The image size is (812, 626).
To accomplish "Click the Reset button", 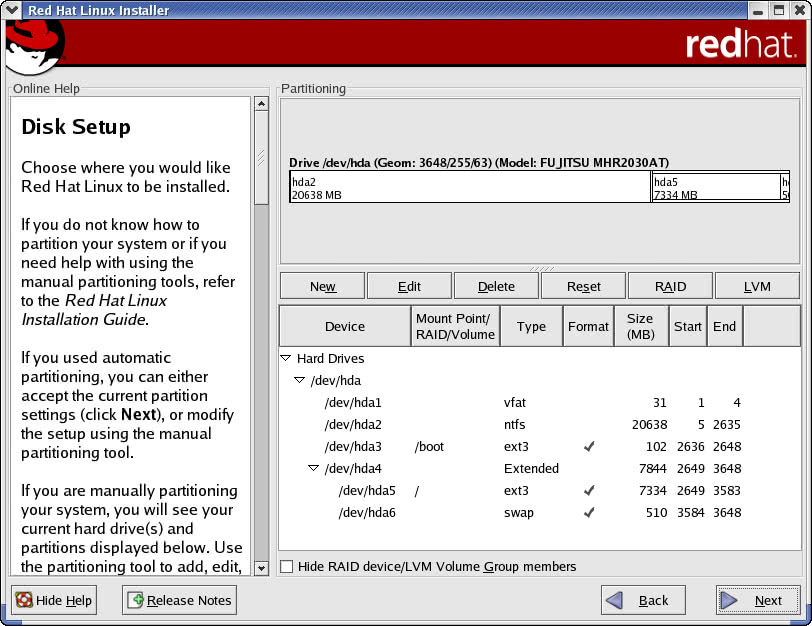I will coord(584,286).
